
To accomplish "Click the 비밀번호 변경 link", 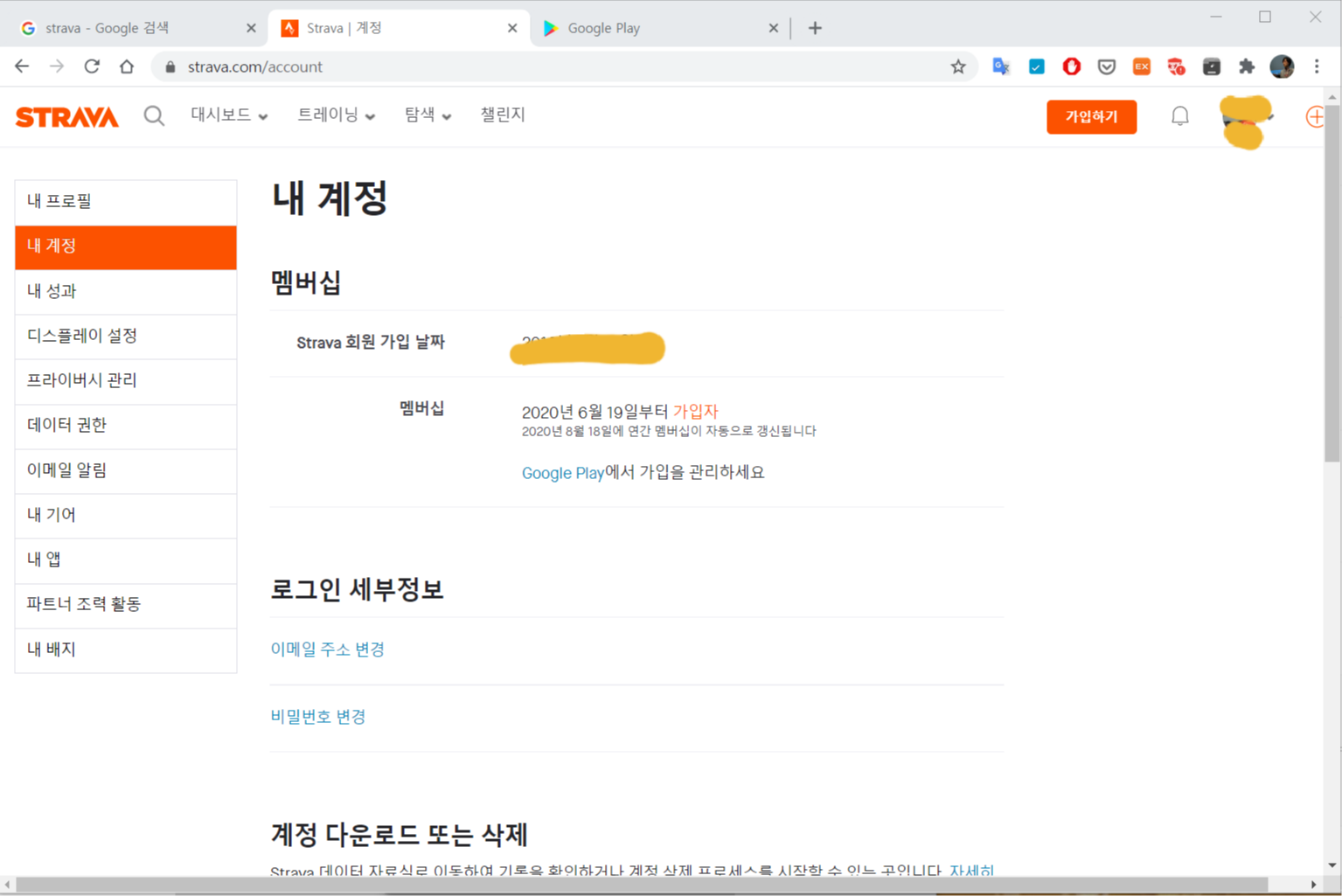I will click(317, 717).
